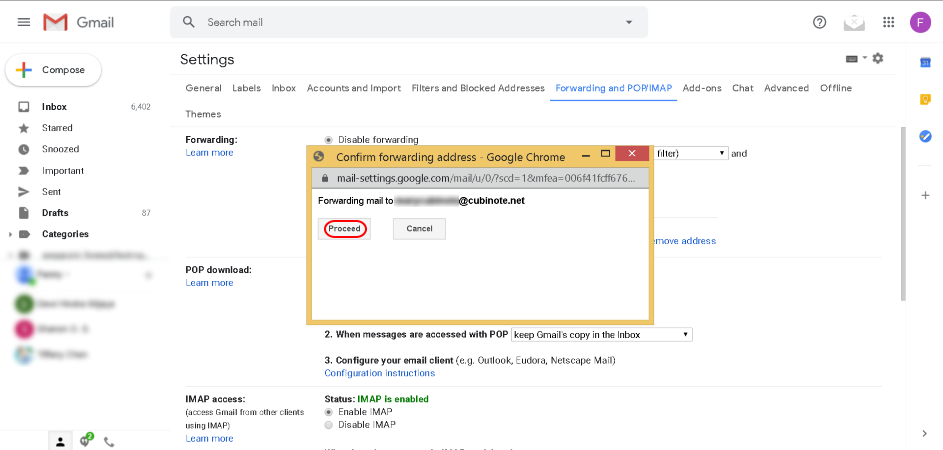Click the Important label marker icon
943x450 pixels.
(x=23, y=171)
